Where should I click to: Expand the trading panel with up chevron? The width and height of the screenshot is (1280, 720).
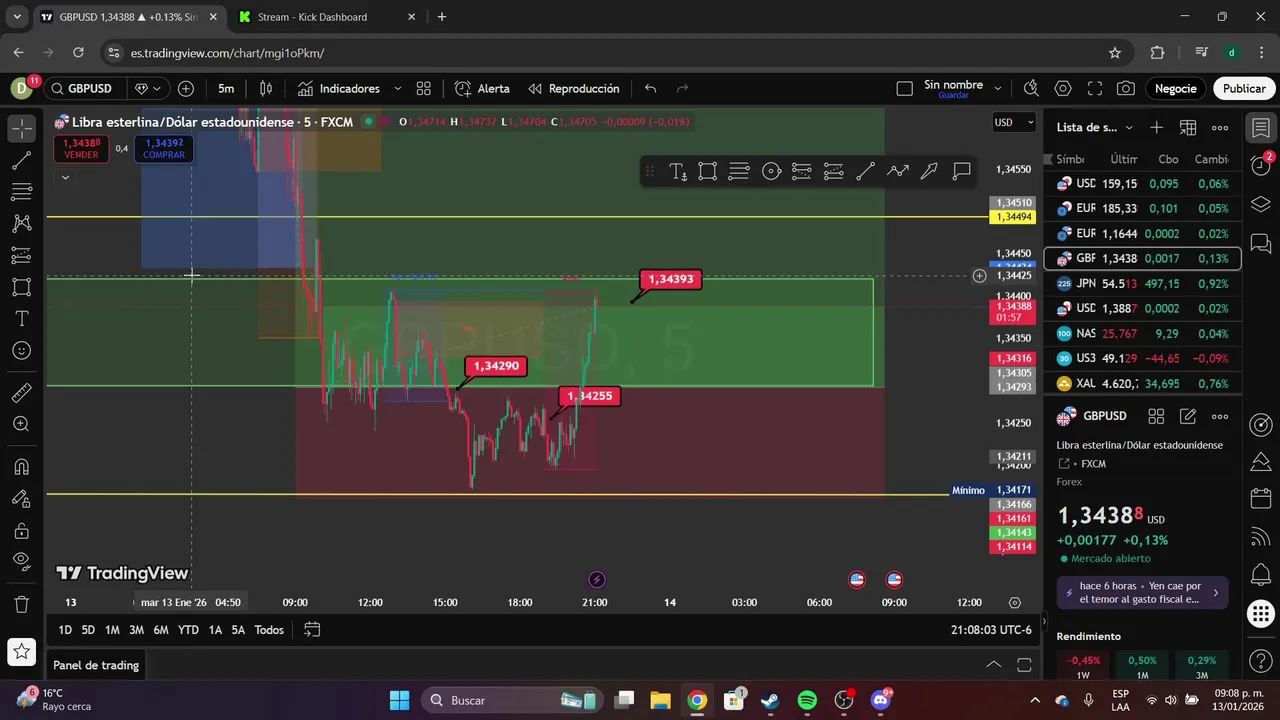(993, 665)
